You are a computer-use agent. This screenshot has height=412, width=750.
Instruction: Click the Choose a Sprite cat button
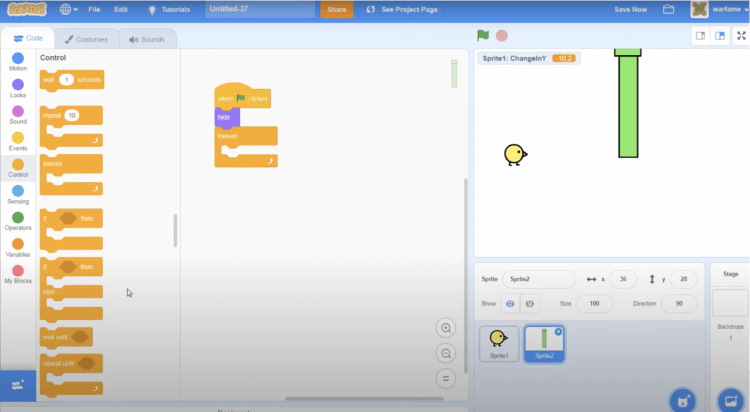[x=683, y=400]
